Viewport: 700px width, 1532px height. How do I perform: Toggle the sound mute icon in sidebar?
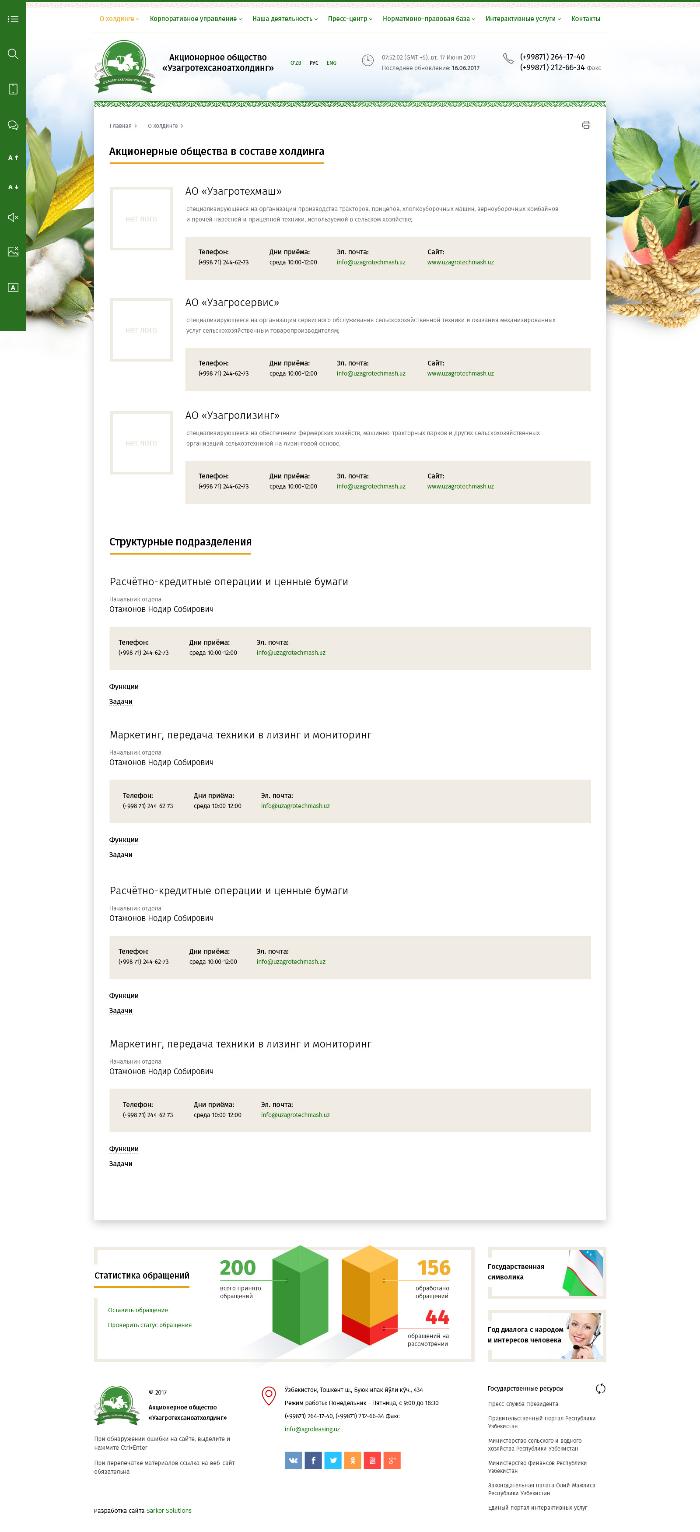click(x=13, y=217)
